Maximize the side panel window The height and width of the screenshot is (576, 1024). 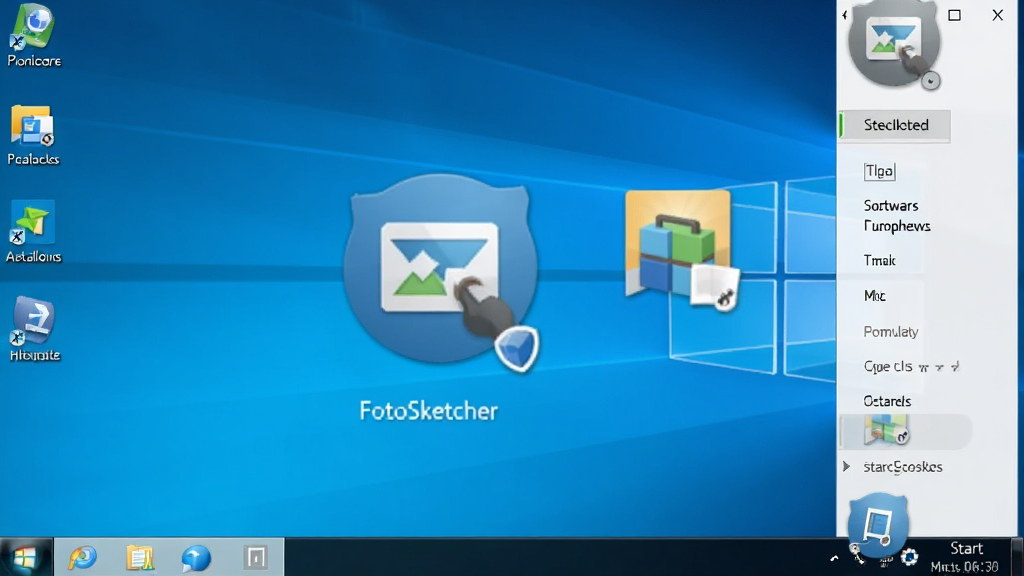954,15
